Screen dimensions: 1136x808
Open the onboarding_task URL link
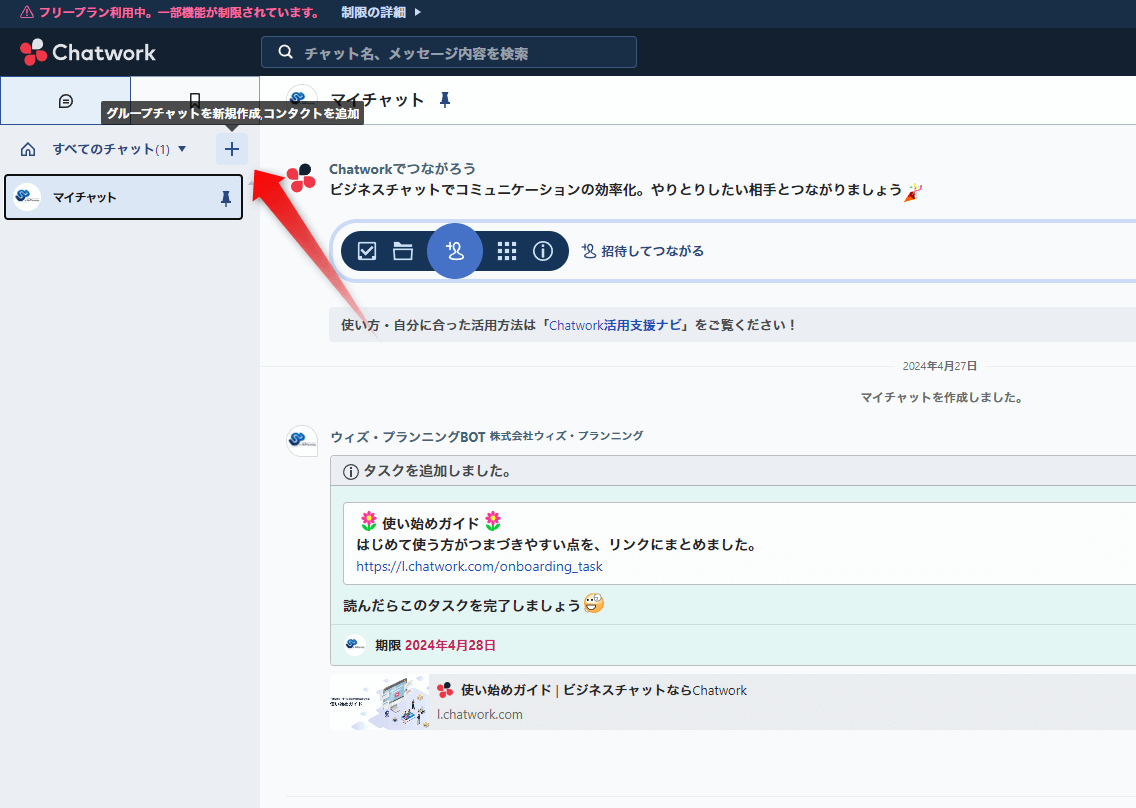point(479,567)
